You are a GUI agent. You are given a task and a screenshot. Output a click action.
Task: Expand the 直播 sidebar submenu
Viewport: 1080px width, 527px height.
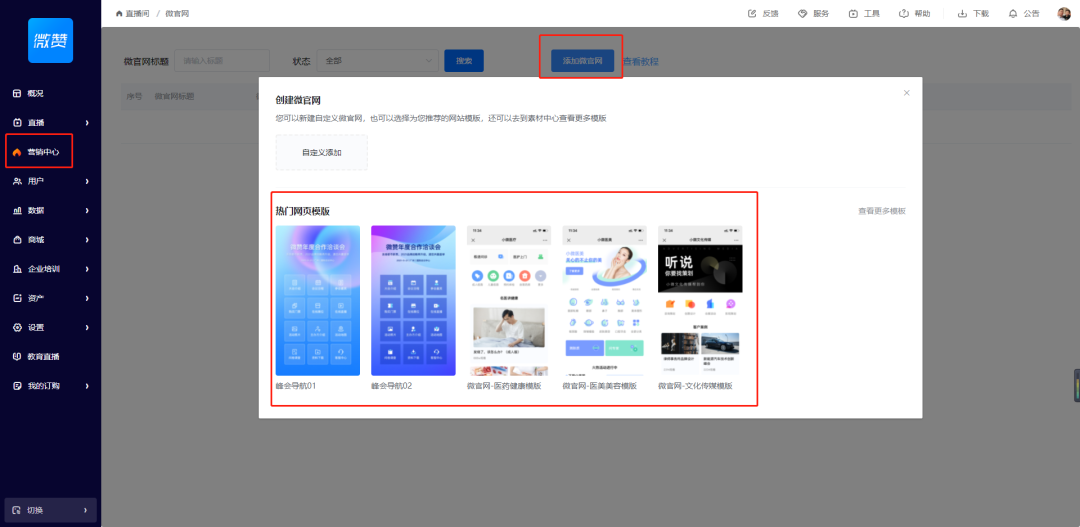pyautogui.click(x=87, y=122)
